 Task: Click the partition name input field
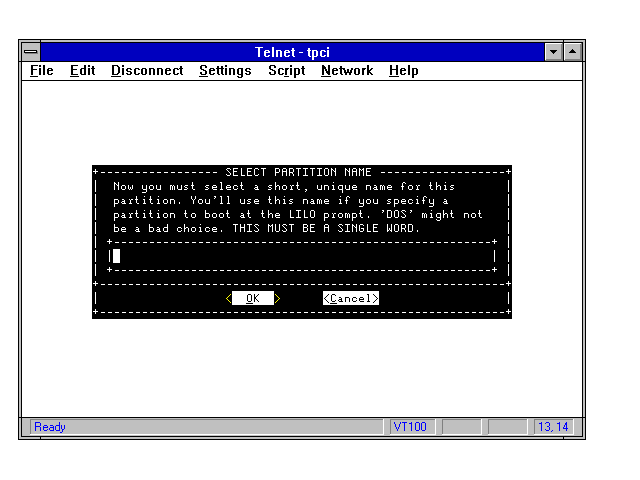pos(302,256)
